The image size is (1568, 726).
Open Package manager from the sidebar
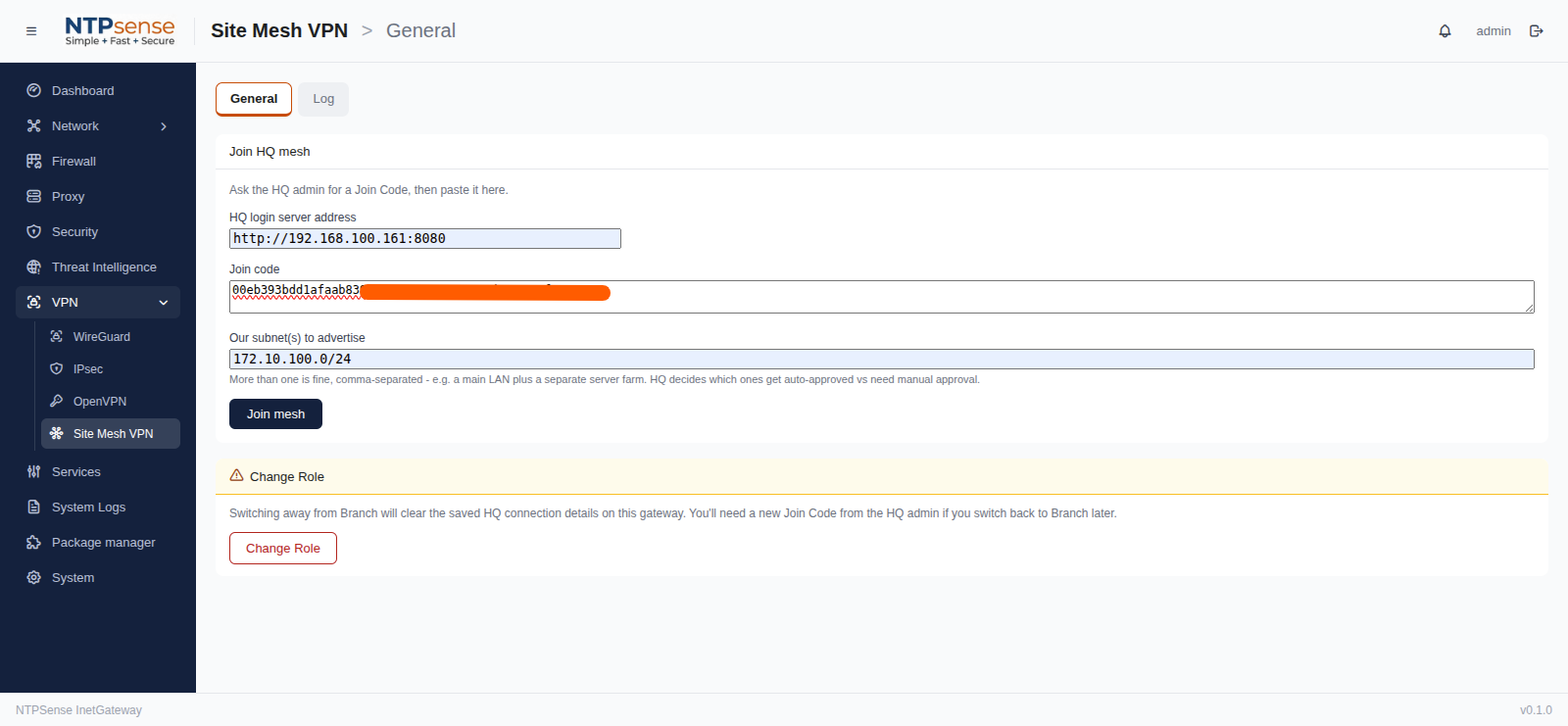(98, 542)
